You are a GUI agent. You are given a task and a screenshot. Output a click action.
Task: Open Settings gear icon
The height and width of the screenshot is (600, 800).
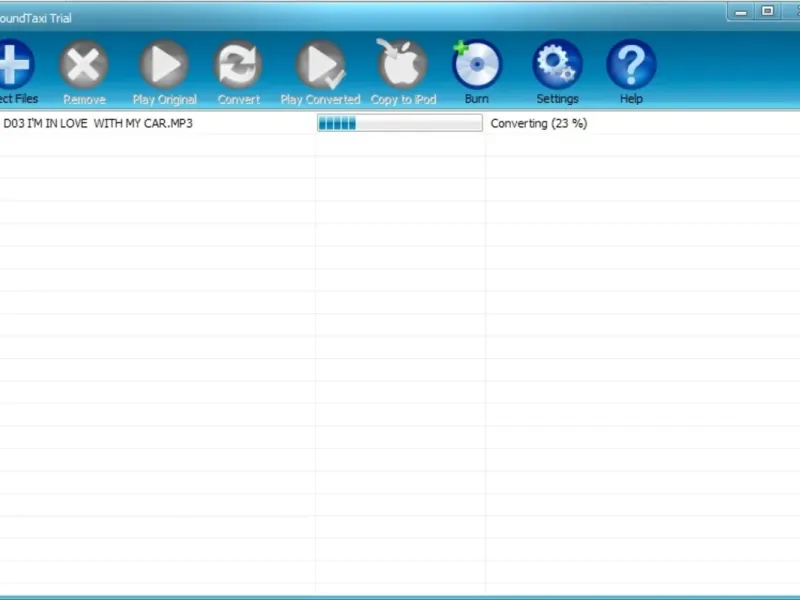[x=557, y=64]
